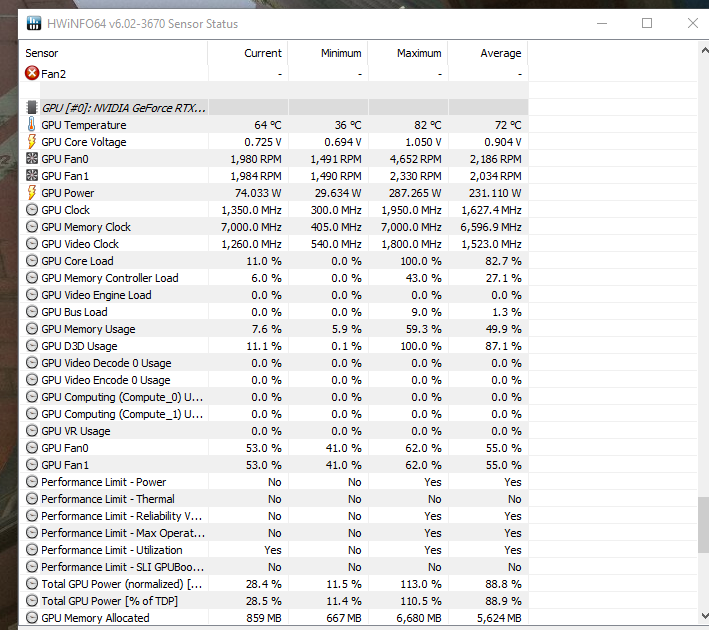Click icon beside GPU Video Engine Load
Viewport: 709px width, 630px height.
pyautogui.click(x=32, y=294)
